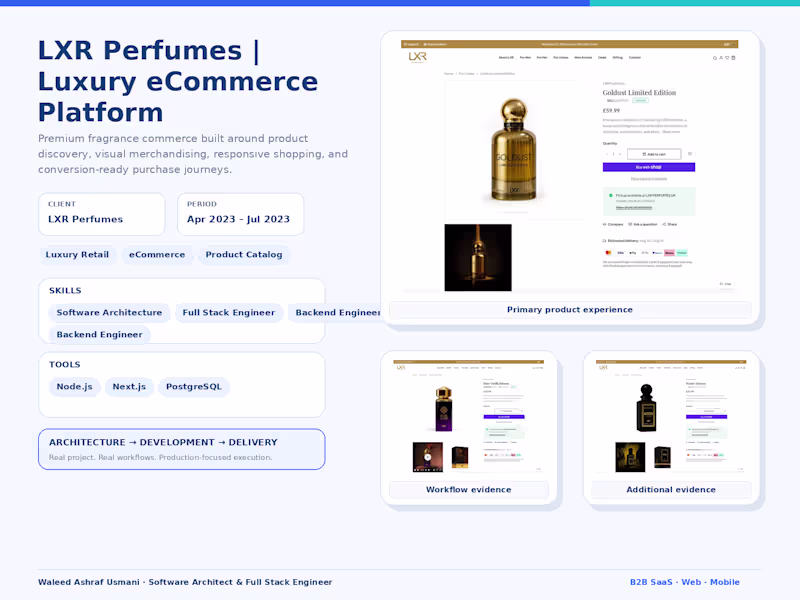Click the Architecture → Development → Delivery banner
This screenshot has height=600, width=800.
point(182,449)
